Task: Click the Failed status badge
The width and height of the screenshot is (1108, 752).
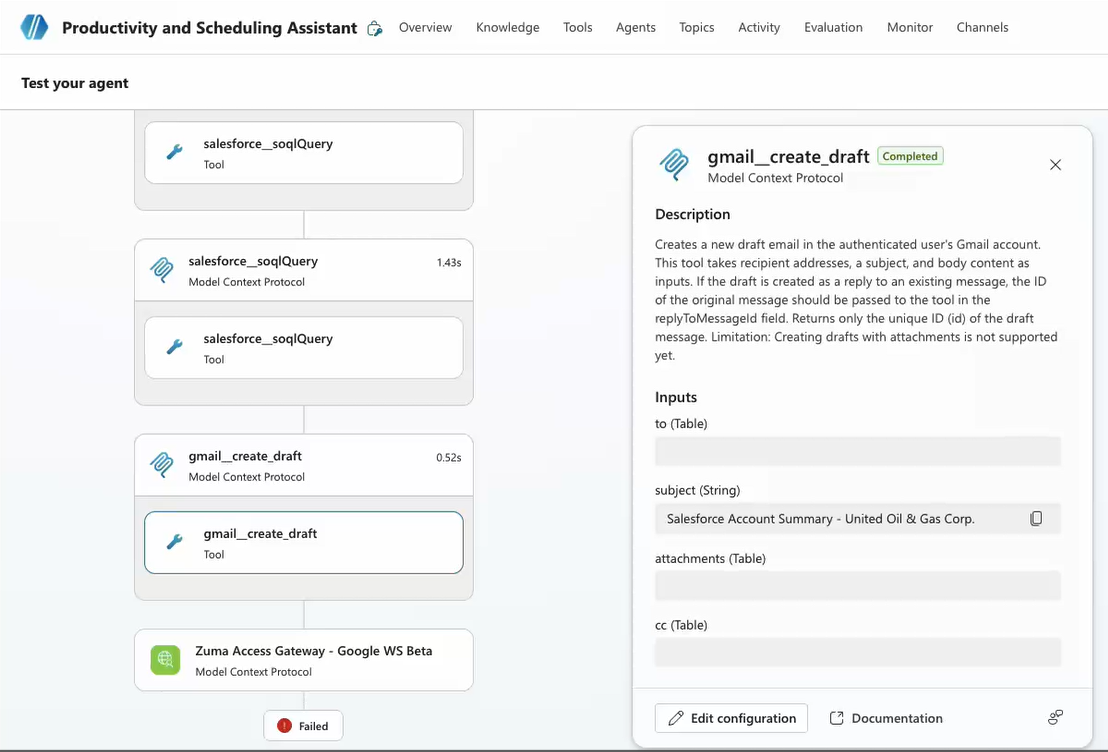Action: pos(303,726)
